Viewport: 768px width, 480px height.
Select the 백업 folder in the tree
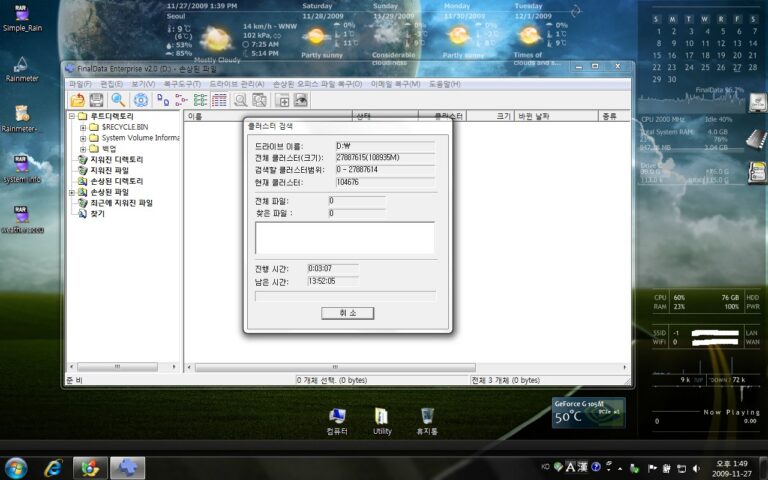point(109,148)
